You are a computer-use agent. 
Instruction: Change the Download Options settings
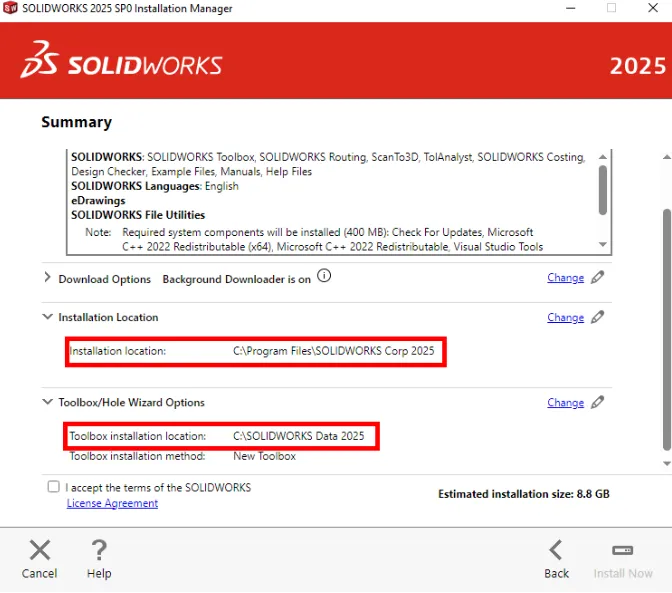pos(565,278)
